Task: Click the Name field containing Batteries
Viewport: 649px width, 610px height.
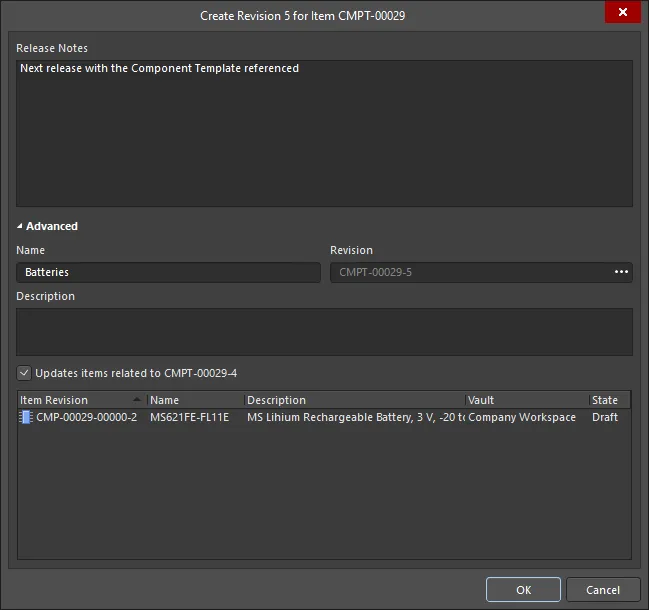Action: tap(168, 272)
